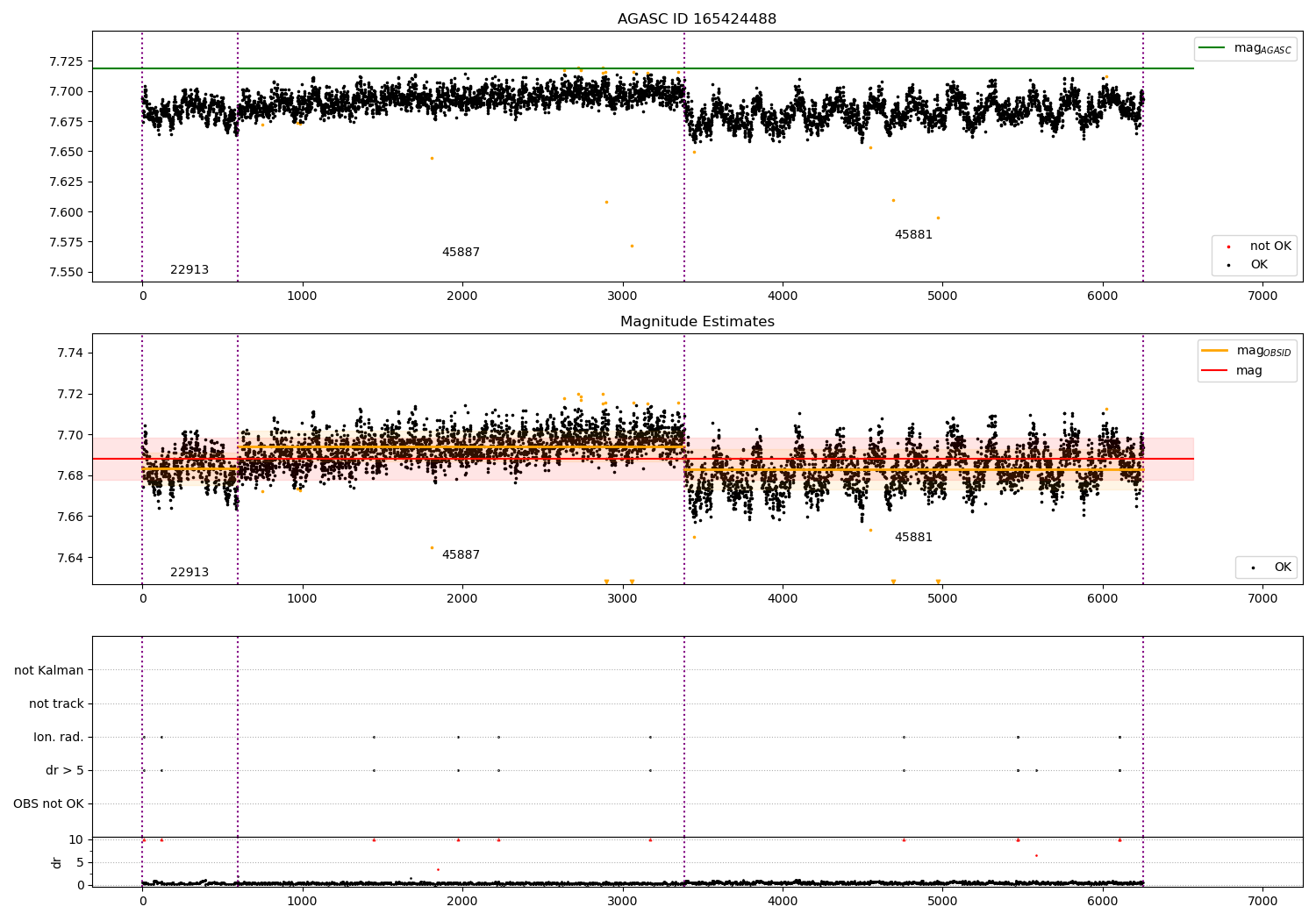Click obsid annotation 45887 in the AGASC plot
1316x921 pixels.
coord(461,253)
